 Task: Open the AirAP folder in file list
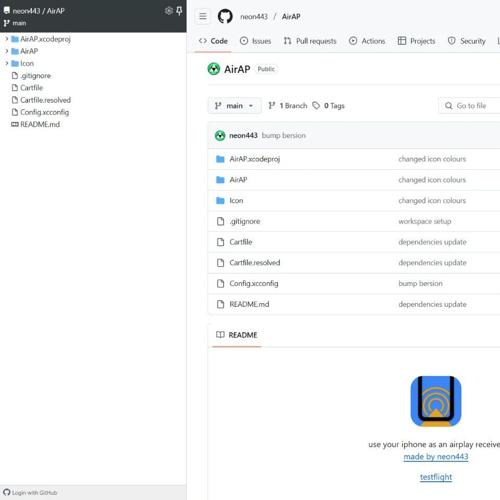click(238, 180)
